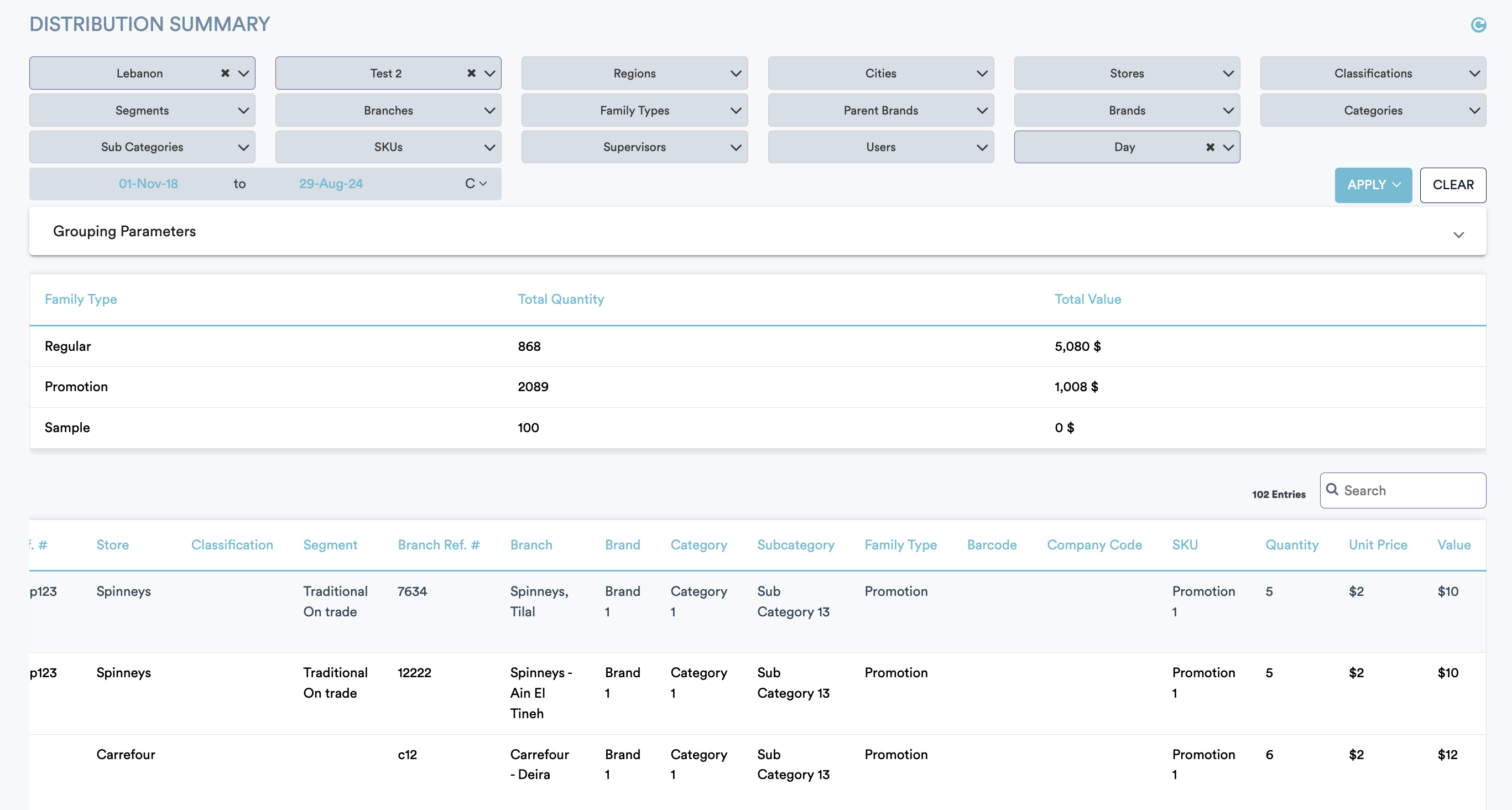Sort details table by Store column
Image resolution: width=1512 pixels, height=810 pixels.
coord(112,544)
